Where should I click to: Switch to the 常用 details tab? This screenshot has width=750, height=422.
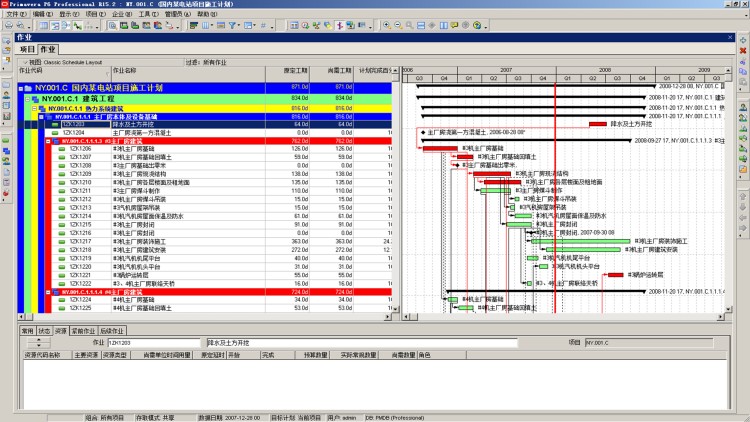point(27,331)
